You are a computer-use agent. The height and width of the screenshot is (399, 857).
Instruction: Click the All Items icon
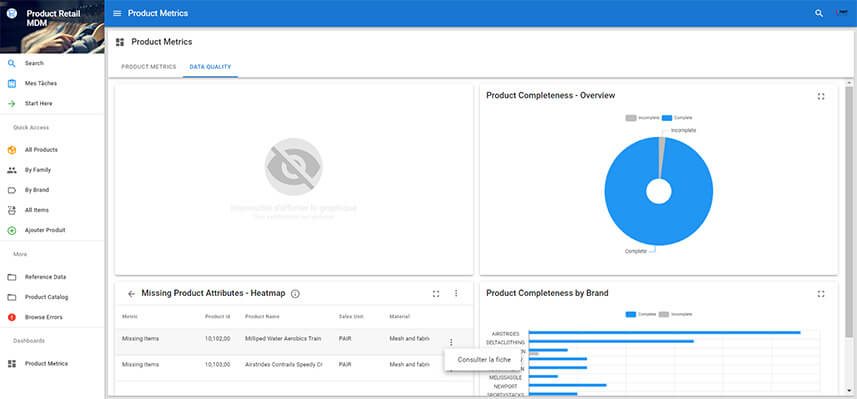tap(12, 210)
